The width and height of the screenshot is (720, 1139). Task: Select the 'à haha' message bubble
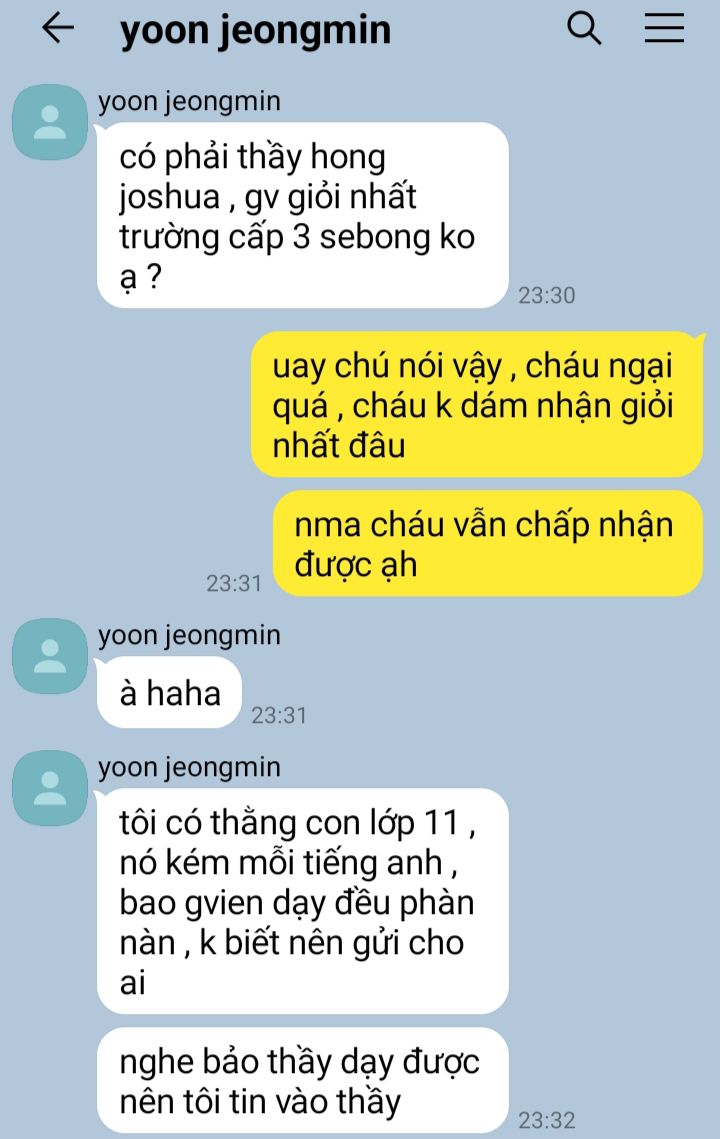tap(169, 692)
